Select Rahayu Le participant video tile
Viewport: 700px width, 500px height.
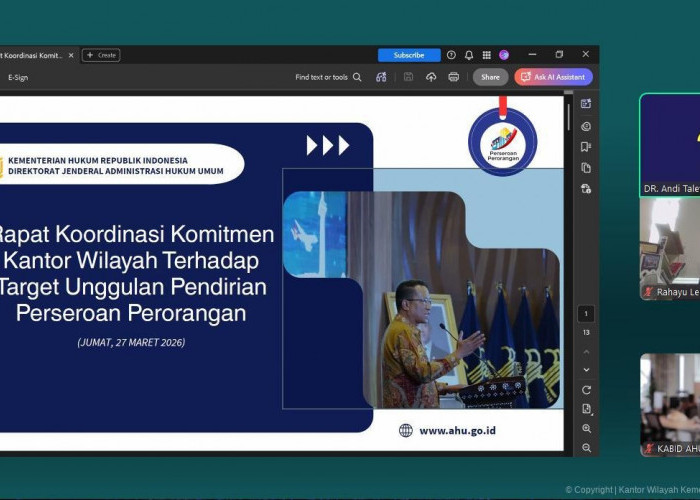(x=670, y=249)
